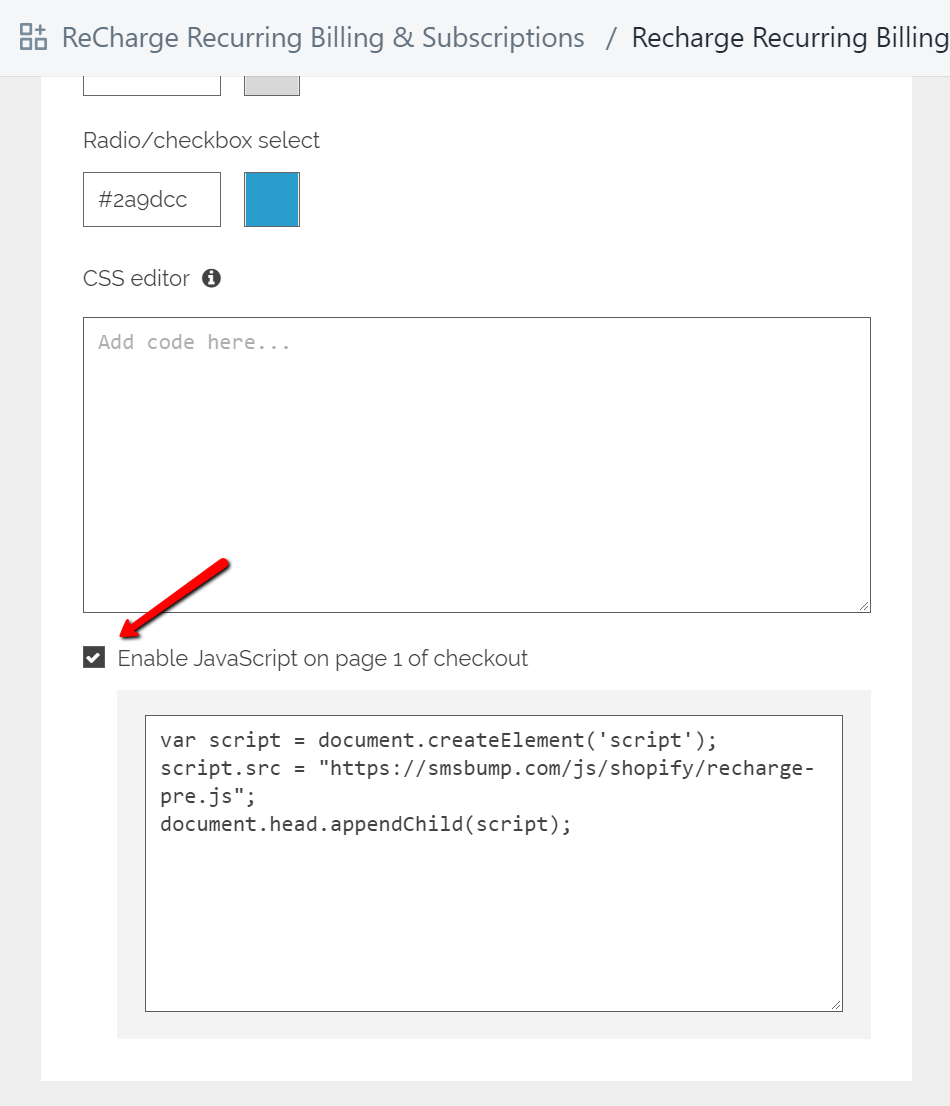The image size is (950, 1106).
Task: Focus the CSS editor text area
Action: [477, 465]
